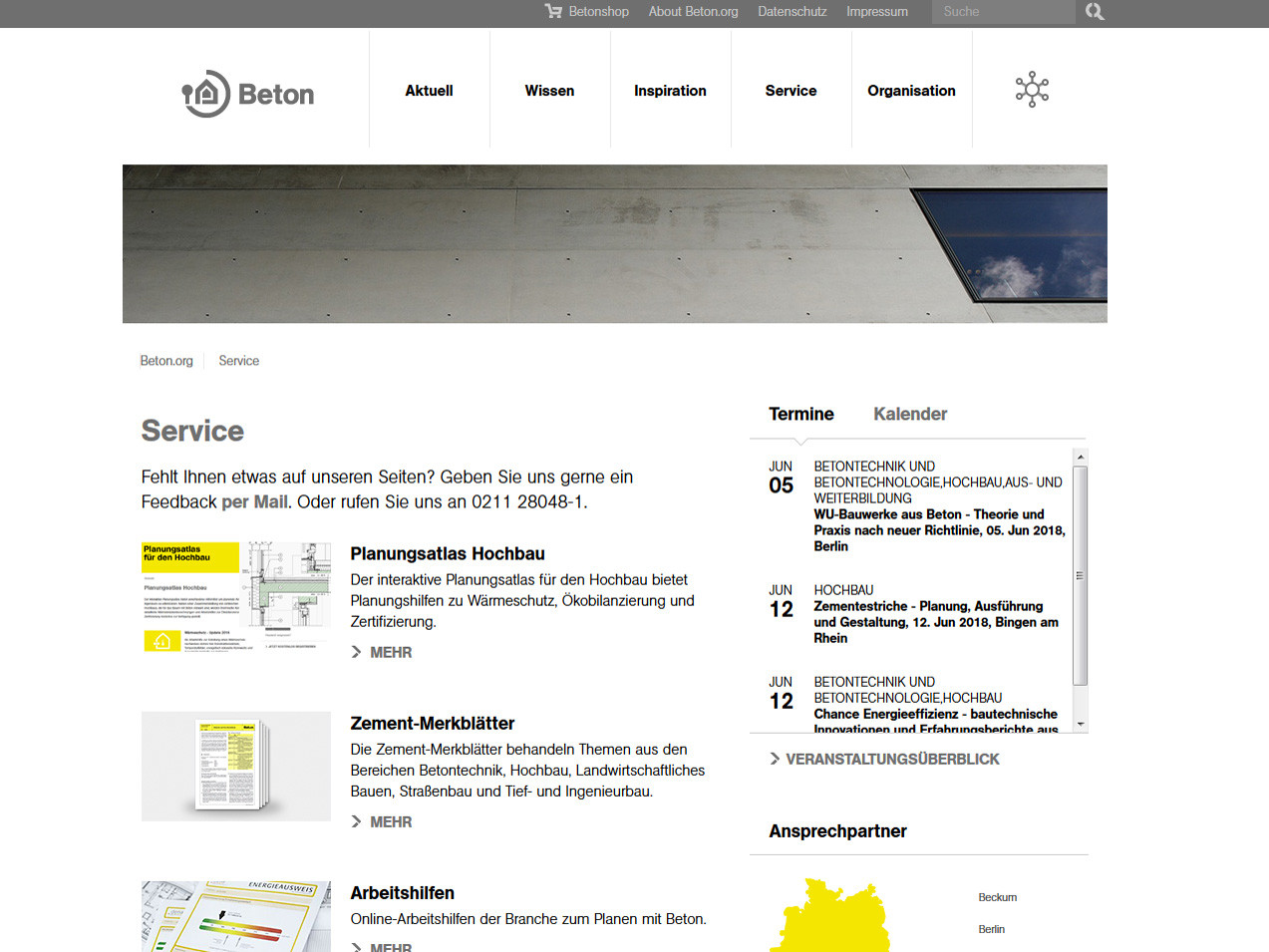Click the chevron before MEHR under Zement-Merkblätter

coord(356,821)
